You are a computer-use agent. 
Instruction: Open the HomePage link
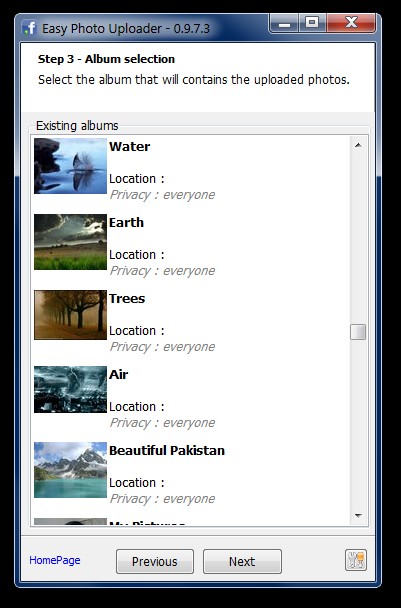55,560
